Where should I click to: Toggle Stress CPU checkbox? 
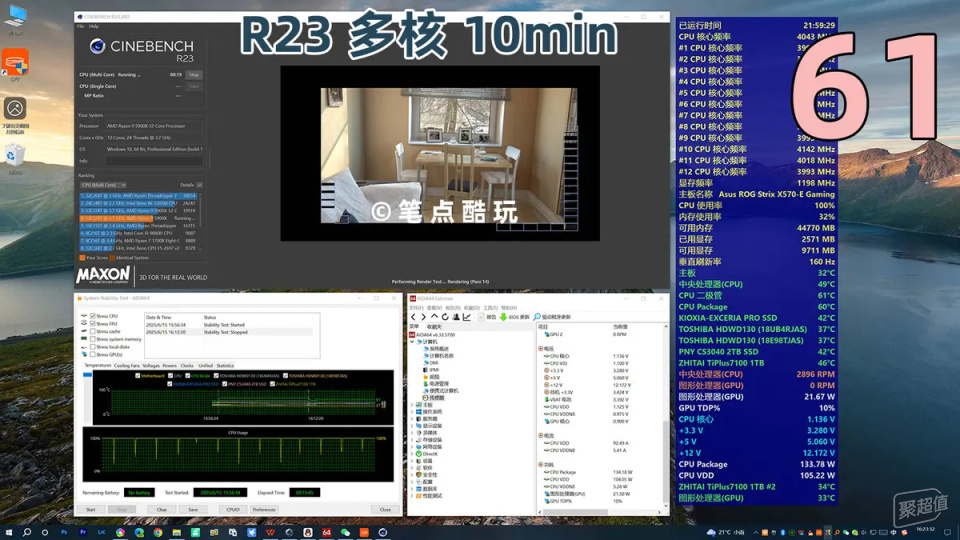tap(92, 316)
